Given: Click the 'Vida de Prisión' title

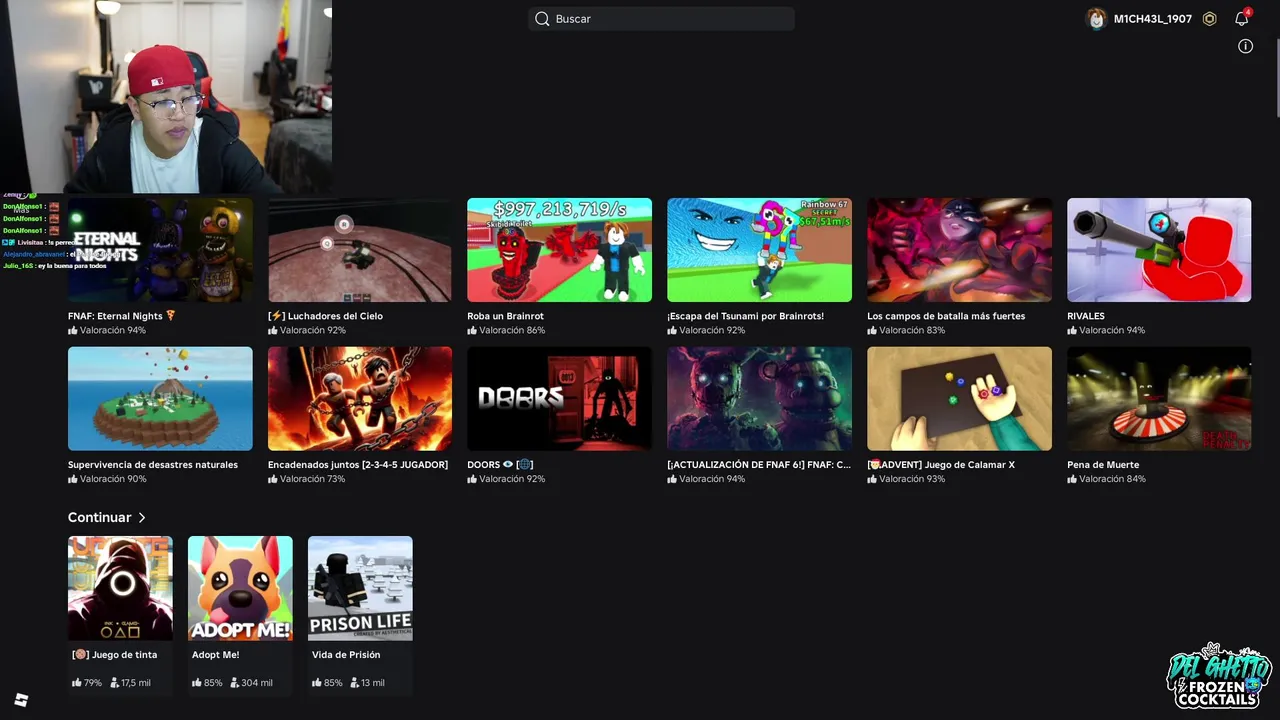Looking at the screenshot, I should click(x=346, y=655).
